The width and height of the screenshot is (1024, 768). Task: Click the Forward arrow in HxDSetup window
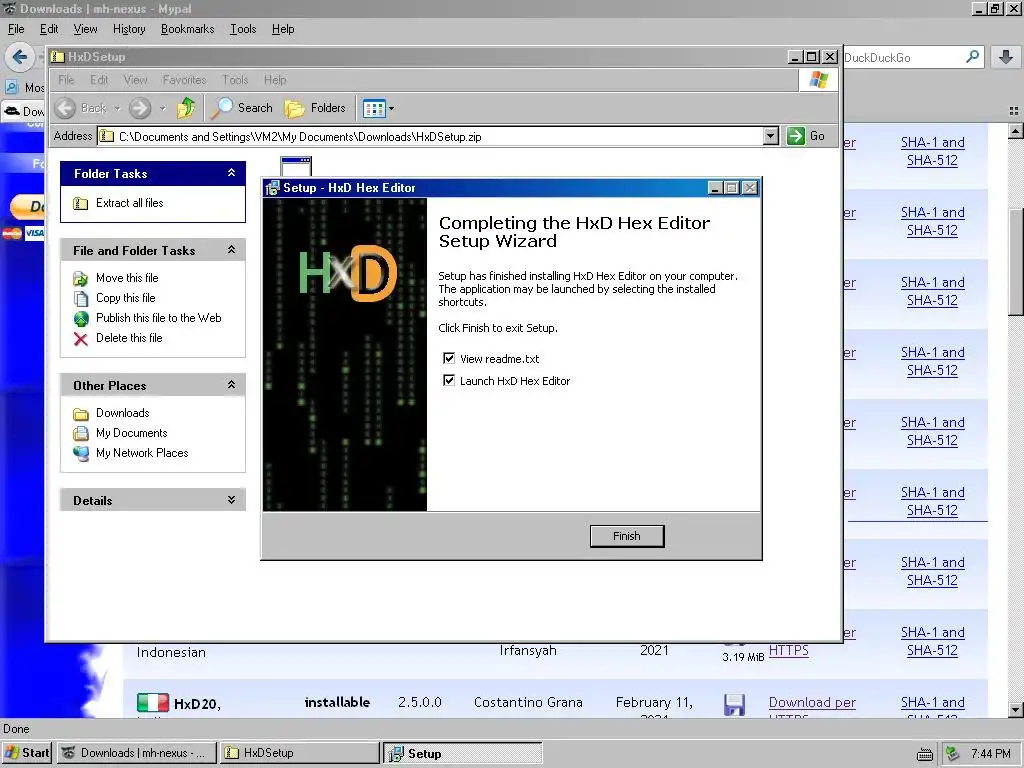coord(140,108)
